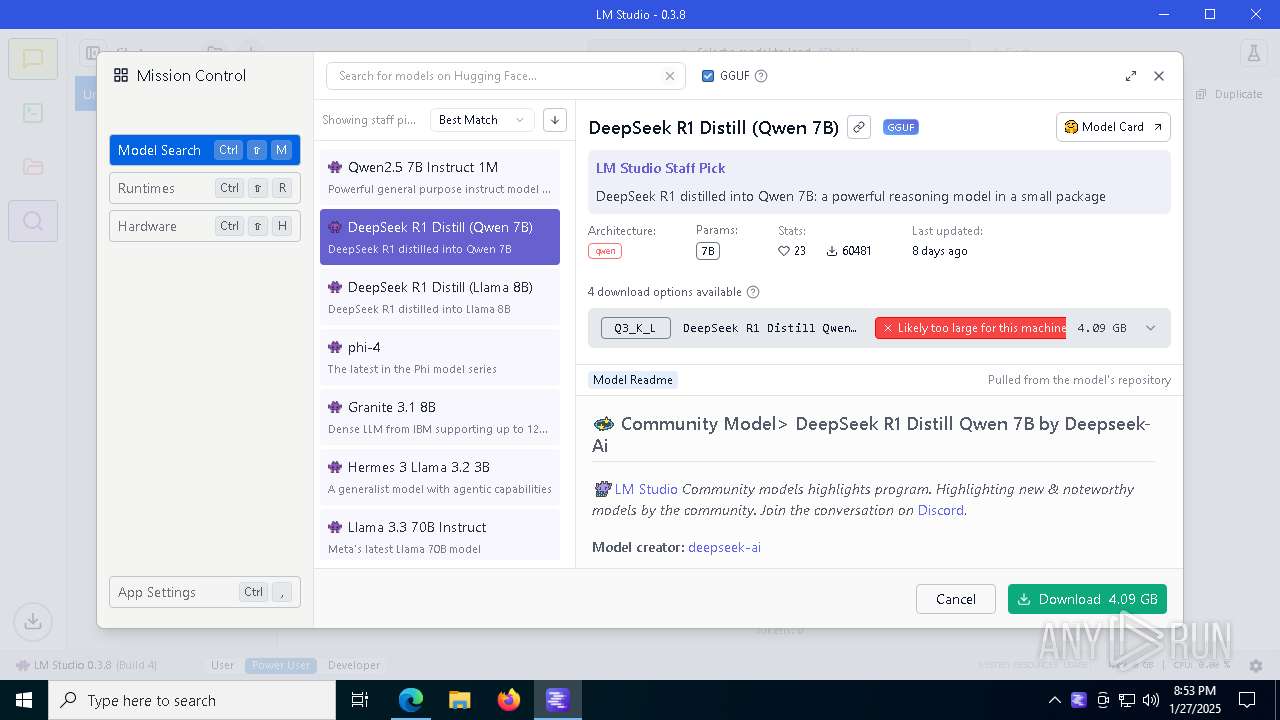The image size is (1280, 720).
Task: Switch to Power User mode
Action: point(281,665)
